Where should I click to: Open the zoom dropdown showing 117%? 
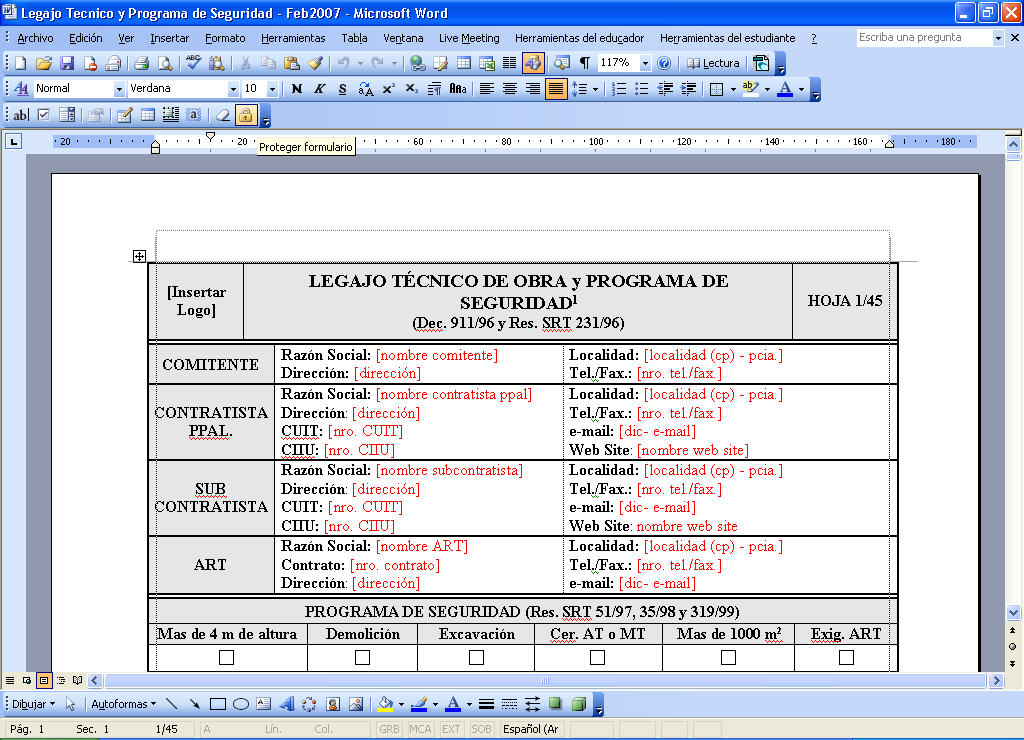645,63
